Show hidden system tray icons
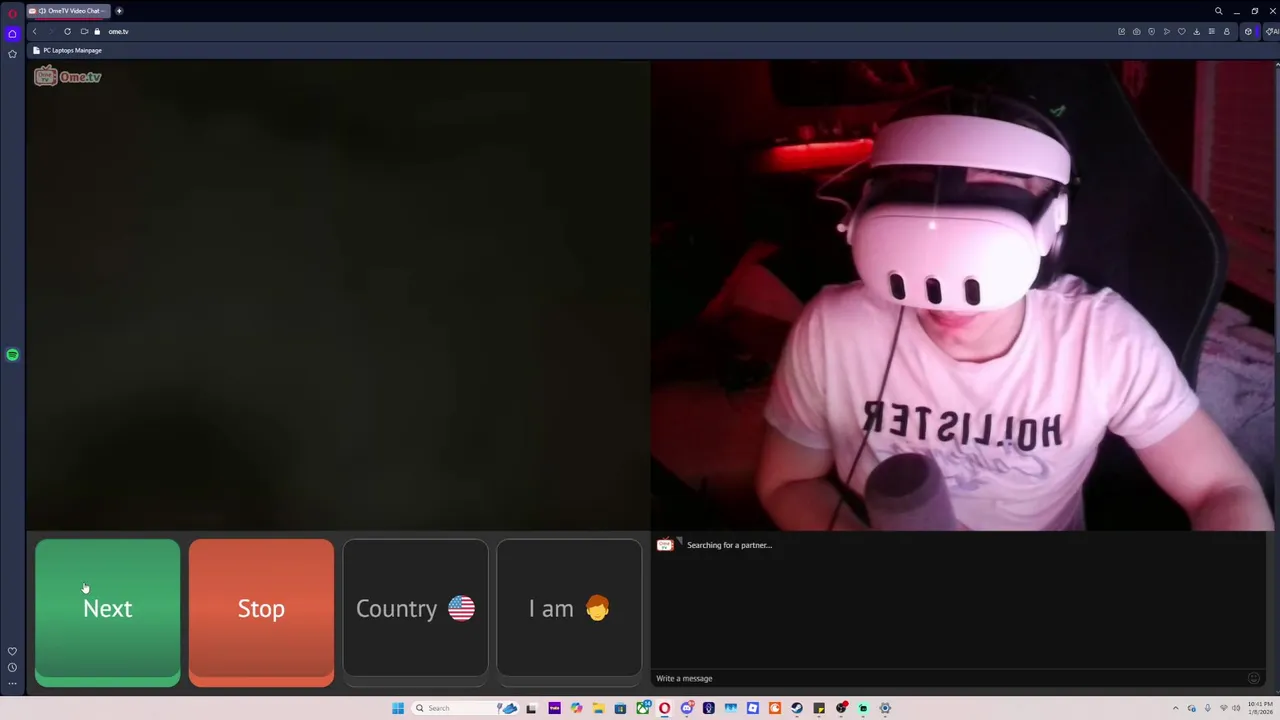The image size is (1280, 720). [x=1176, y=708]
